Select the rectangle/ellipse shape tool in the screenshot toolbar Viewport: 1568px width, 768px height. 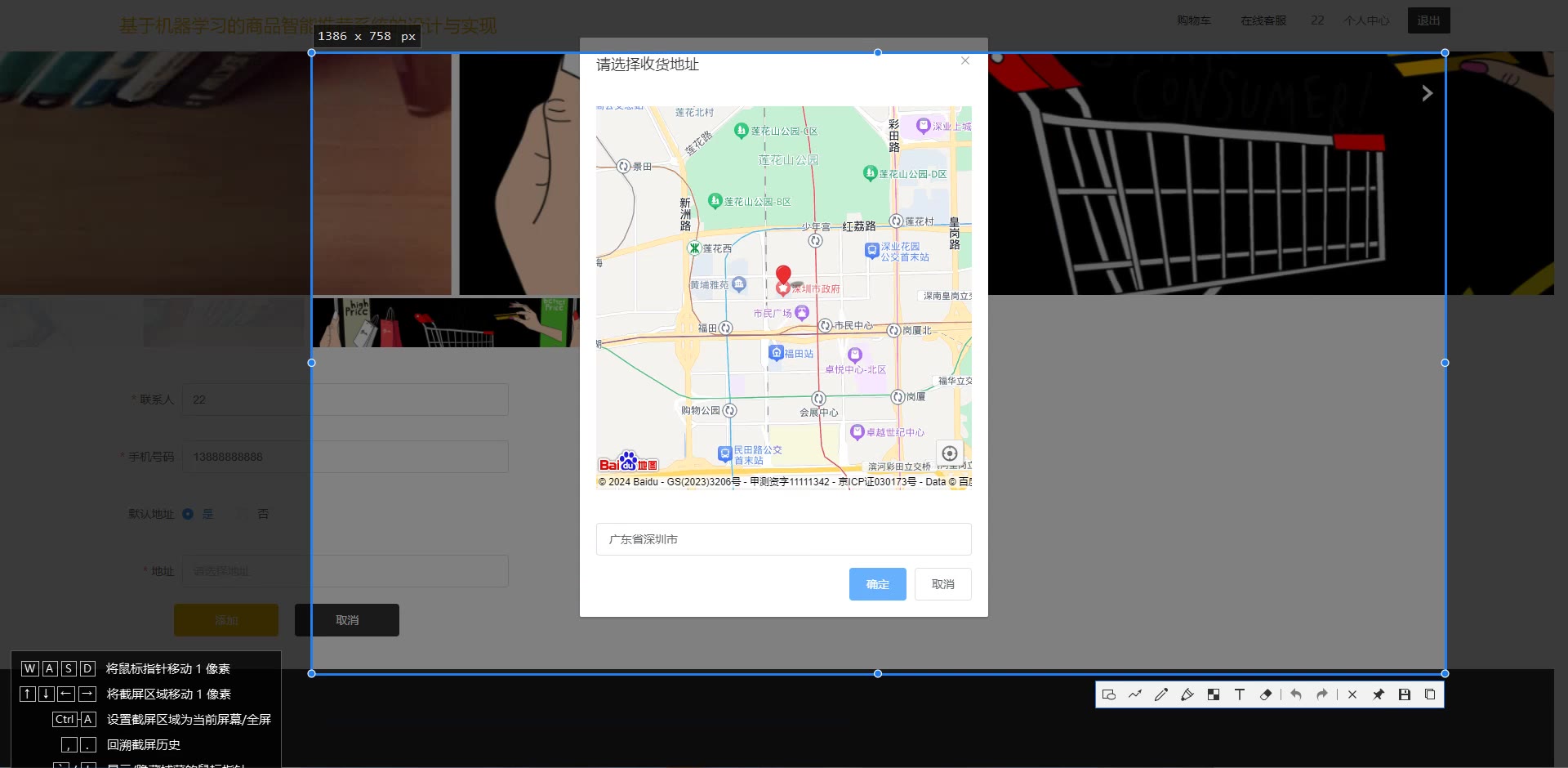(1108, 694)
